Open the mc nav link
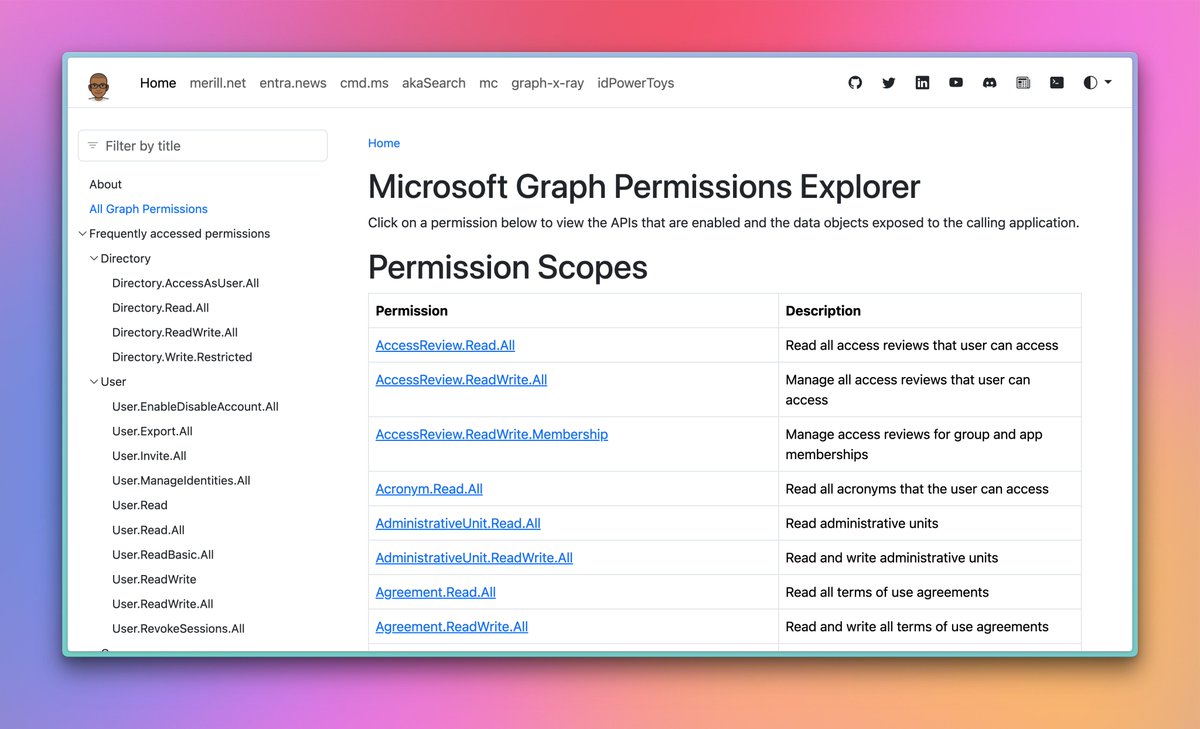Image resolution: width=1200 pixels, height=729 pixels. tap(488, 83)
